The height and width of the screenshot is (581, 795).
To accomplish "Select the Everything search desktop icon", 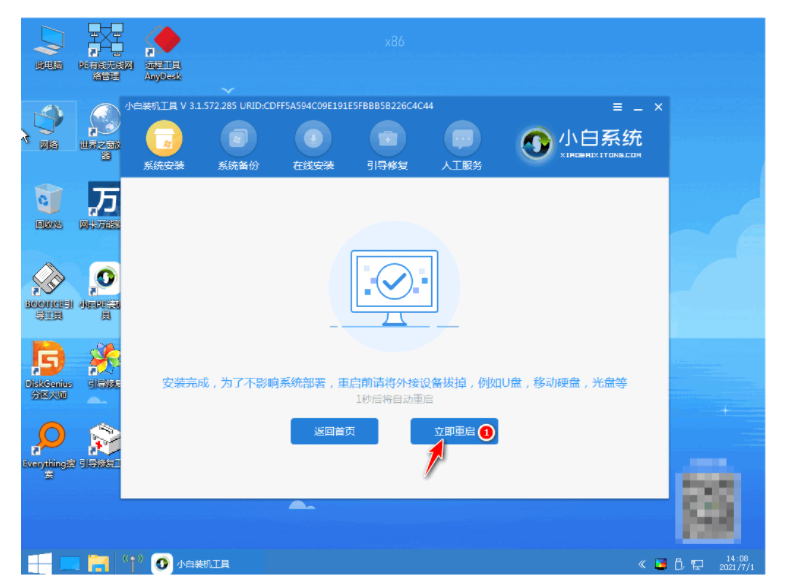I will pos(49,450).
